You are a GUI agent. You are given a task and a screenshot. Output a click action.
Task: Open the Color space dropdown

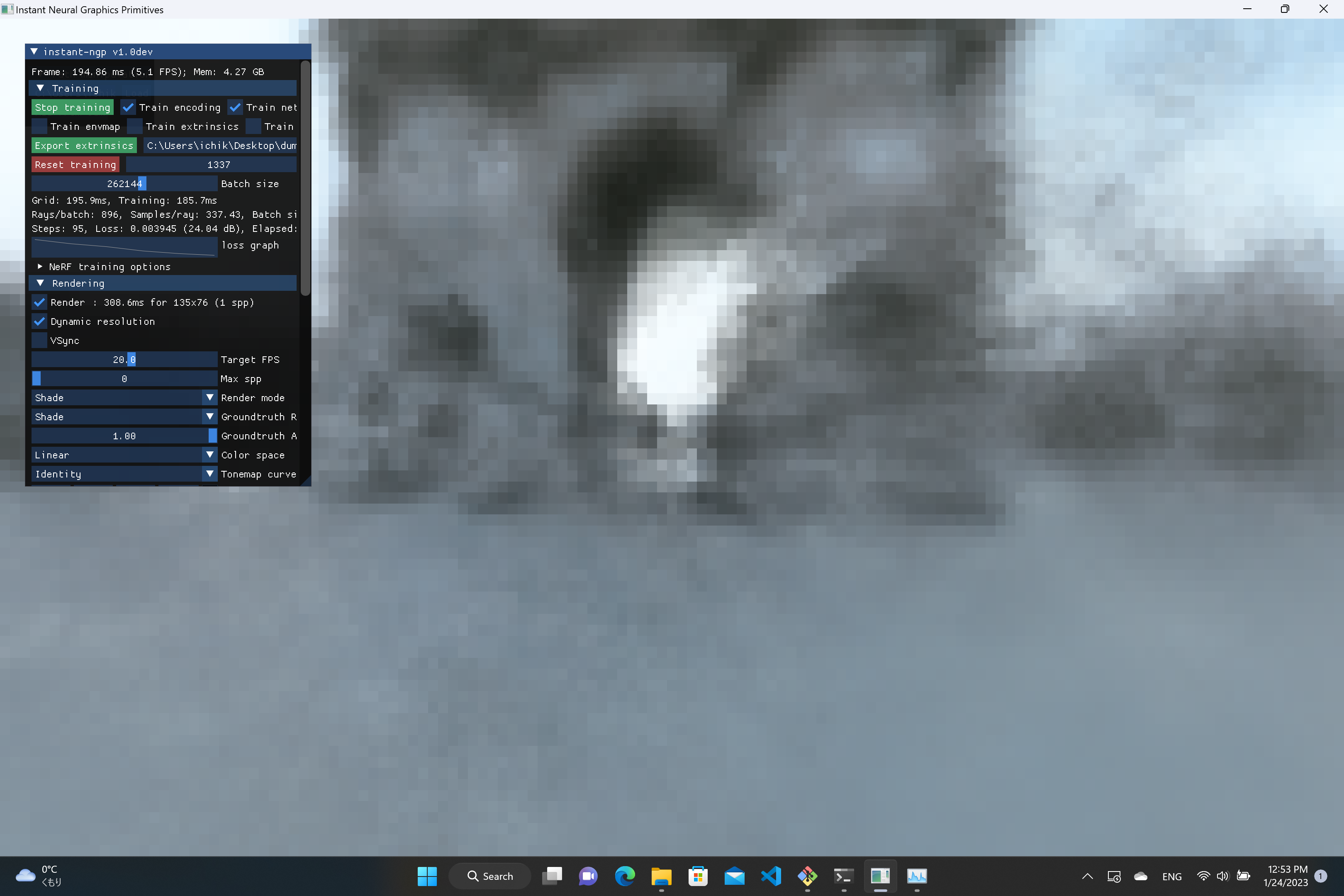124,455
